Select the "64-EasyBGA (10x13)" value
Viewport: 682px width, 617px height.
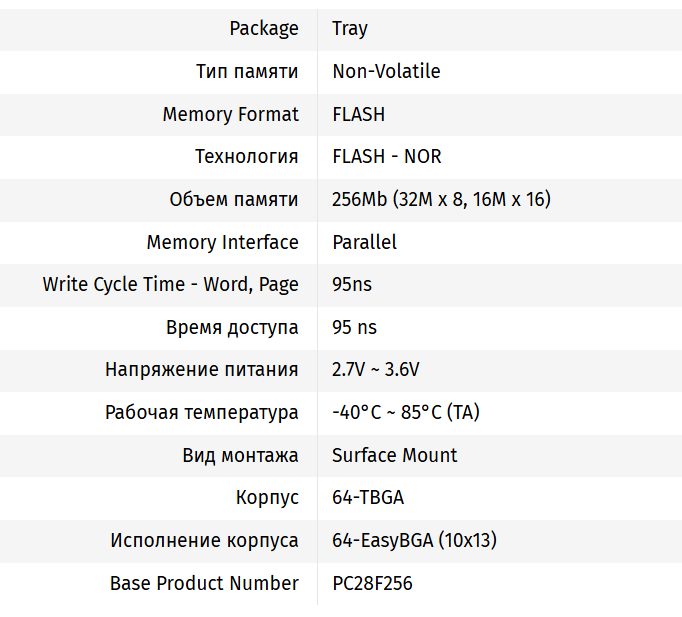coord(414,541)
